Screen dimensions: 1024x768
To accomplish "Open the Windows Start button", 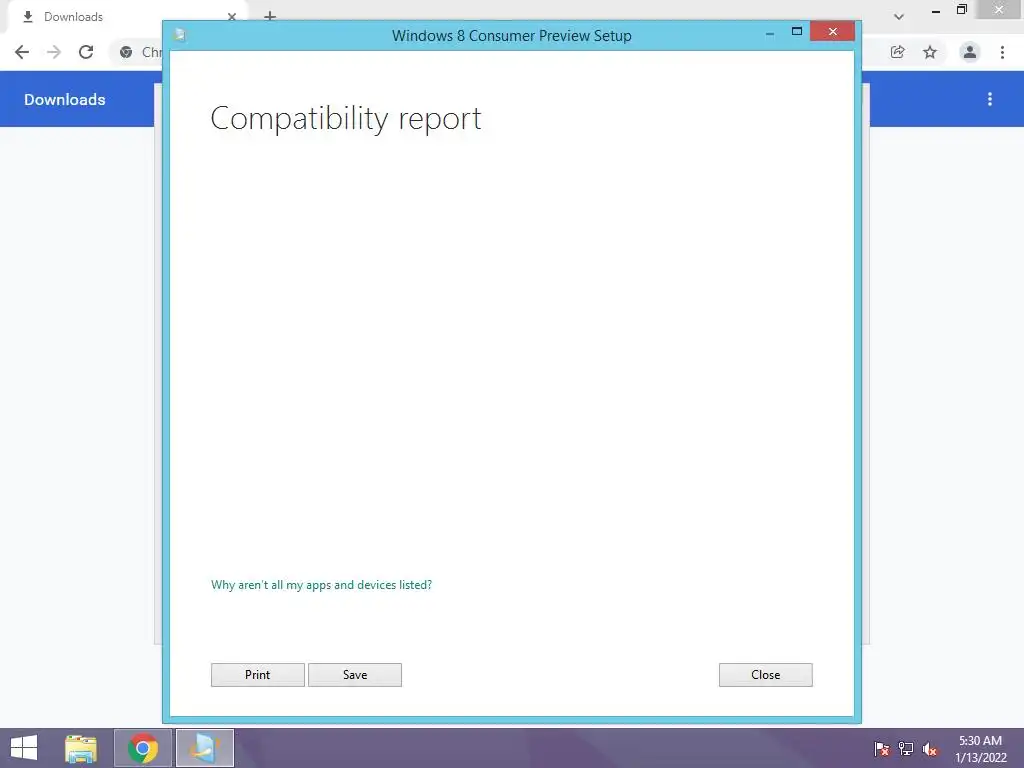I will point(24,748).
